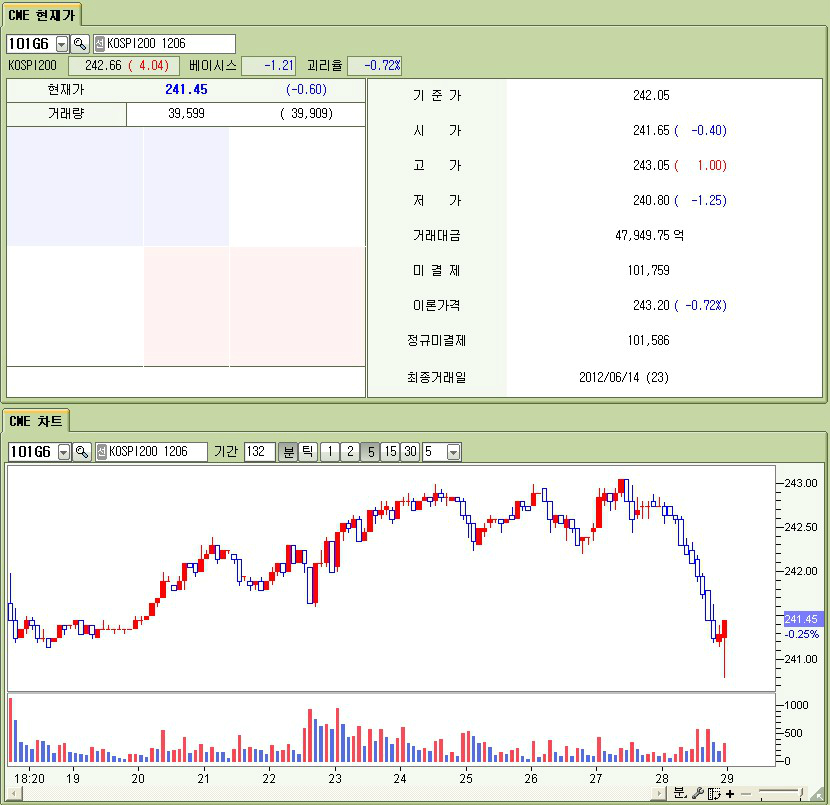Toggle the 틱 (tick) chart mode button

308,452
